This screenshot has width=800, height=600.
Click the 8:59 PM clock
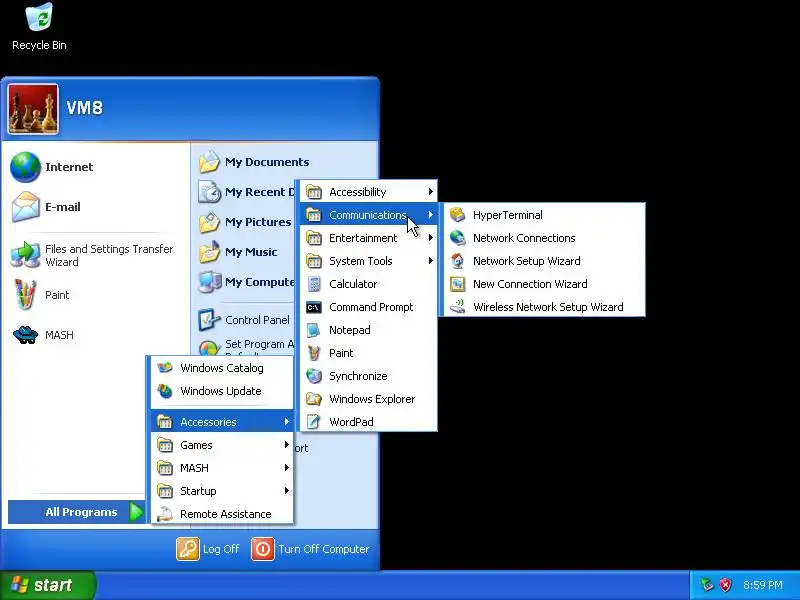pos(762,585)
